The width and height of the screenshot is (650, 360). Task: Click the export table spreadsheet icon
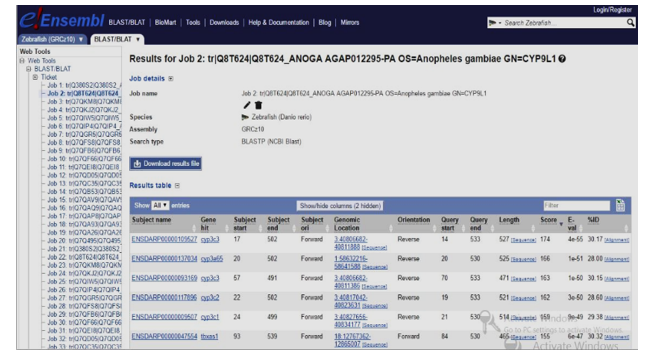pyautogui.click(x=620, y=205)
